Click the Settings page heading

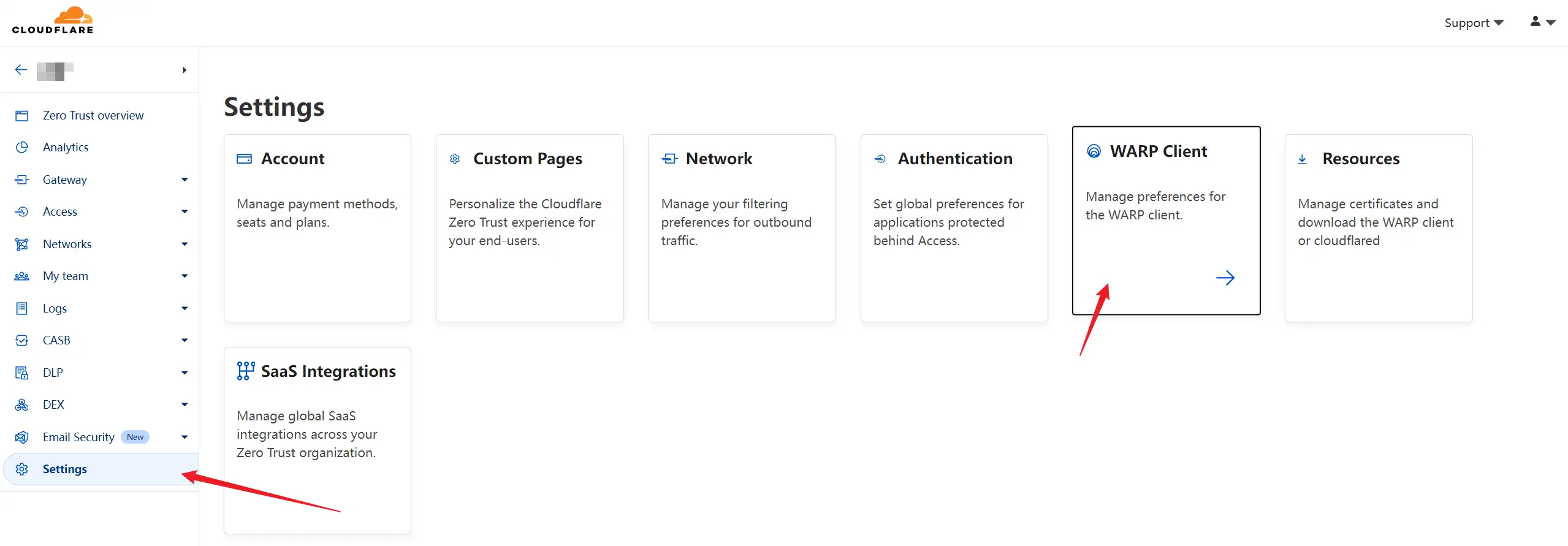click(x=274, y=107)
